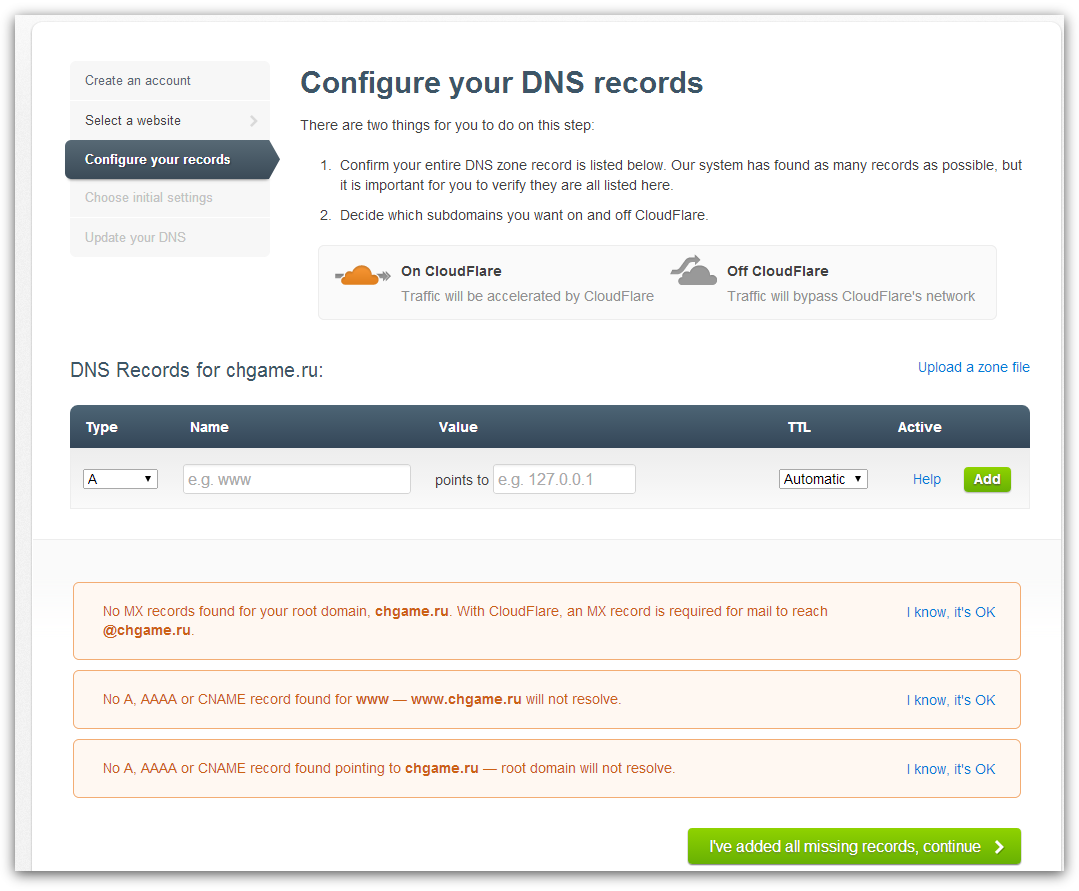Viewport: 1079px width, 891px height.
Task: Click the bold www.chgame.ru text in warning
Action: click(466, 699)
